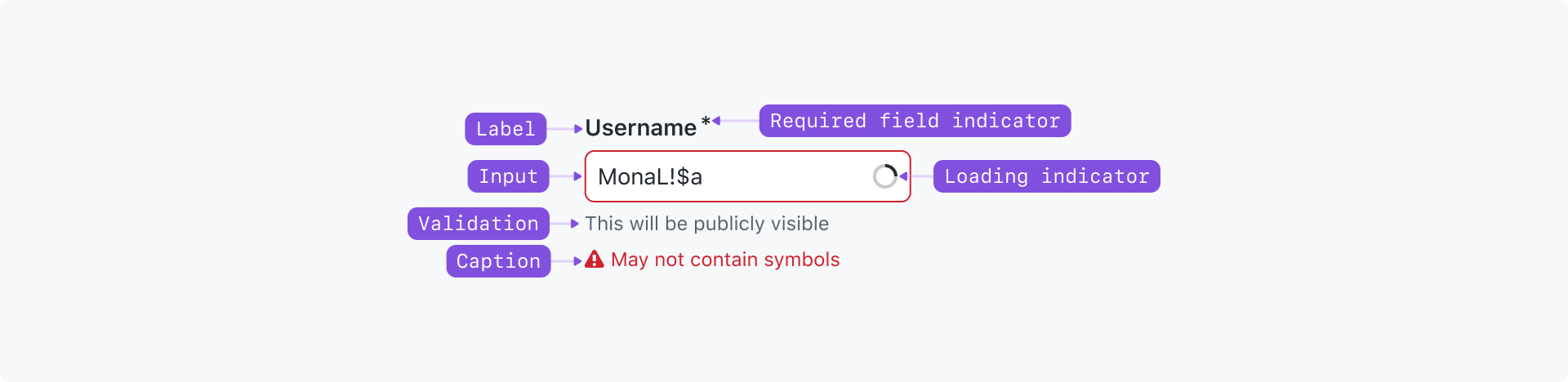Select the purple Caption tag

[x=498, y=261]
